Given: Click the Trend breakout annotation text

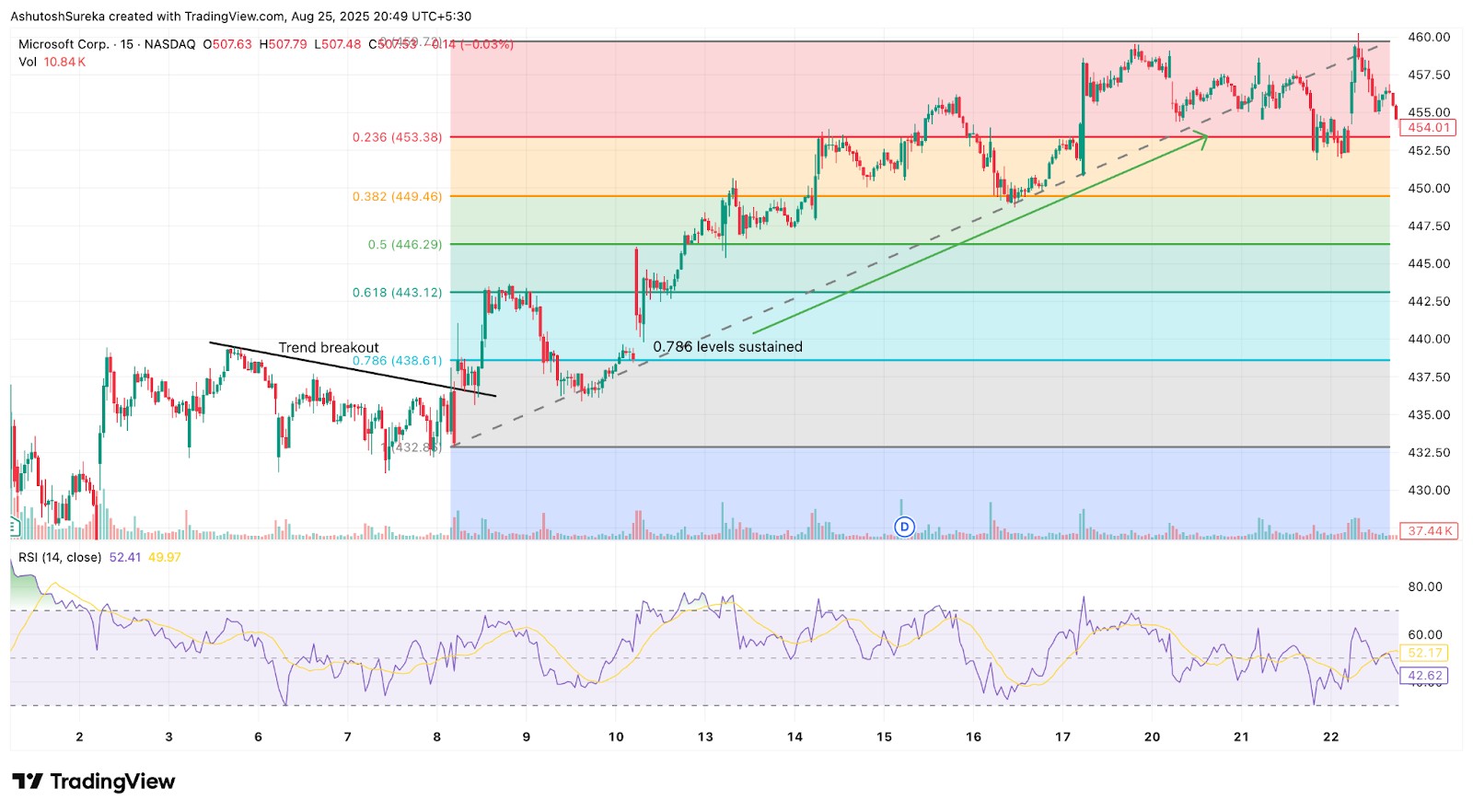Looking at the screenshot, I should [x=329, y=347].
